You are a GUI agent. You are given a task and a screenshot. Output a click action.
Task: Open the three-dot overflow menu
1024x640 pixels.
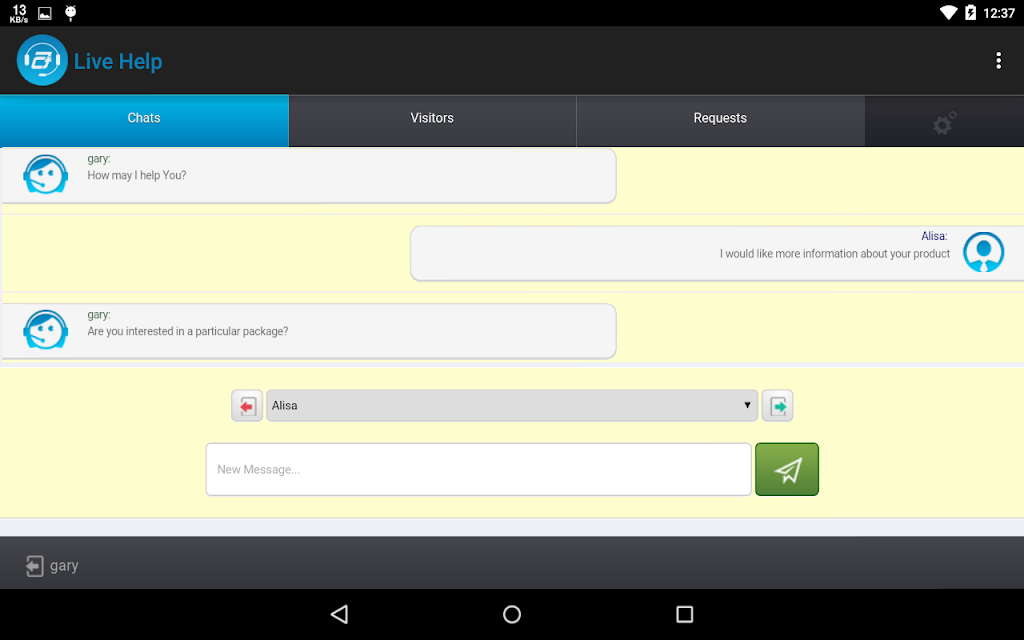click(x=998, y=61)
